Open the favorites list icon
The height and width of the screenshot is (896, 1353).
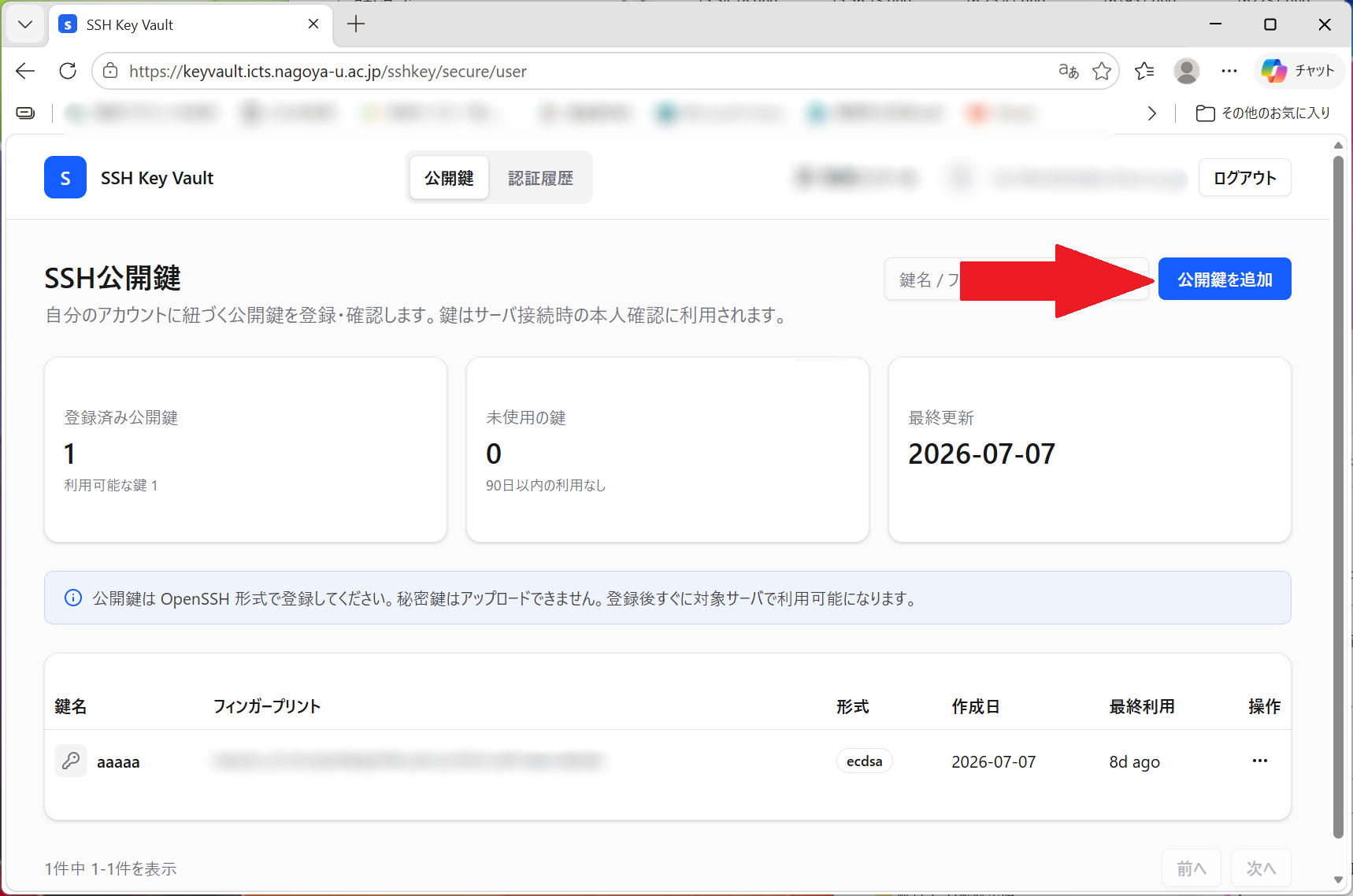tap(1144, 71)
